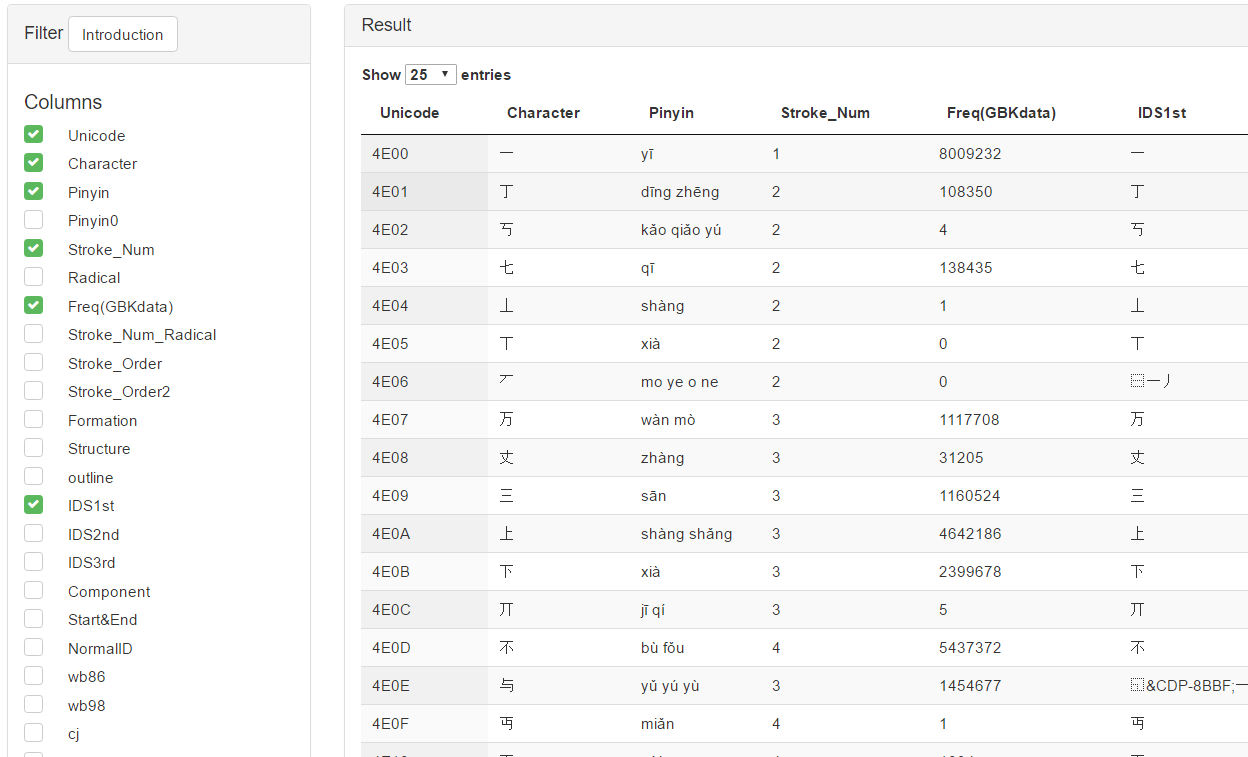Click the Stroke_Num column header
The image size is (1248, 757).
tap(825, 113)
